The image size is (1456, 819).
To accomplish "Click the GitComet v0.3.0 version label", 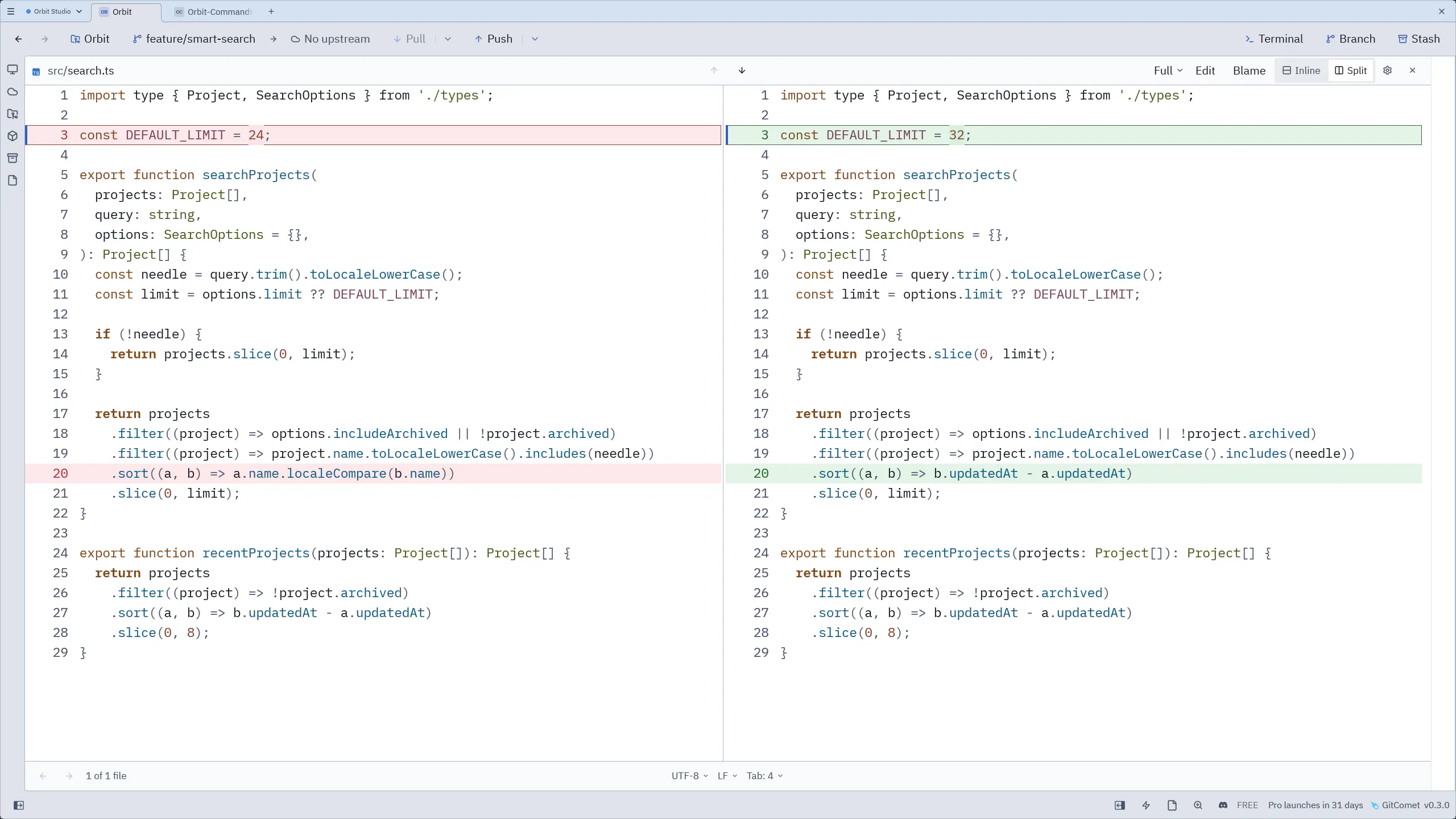I will click(x=1409, y=805).
